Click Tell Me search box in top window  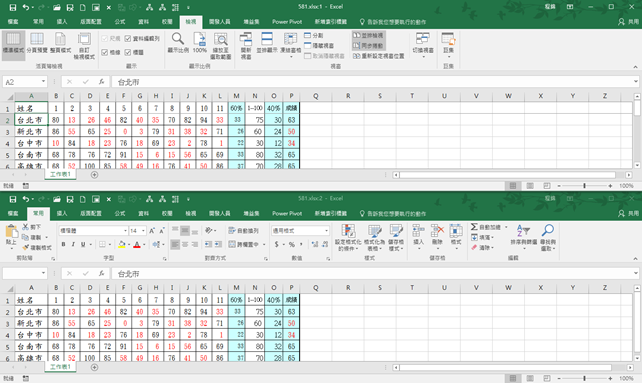393,22
